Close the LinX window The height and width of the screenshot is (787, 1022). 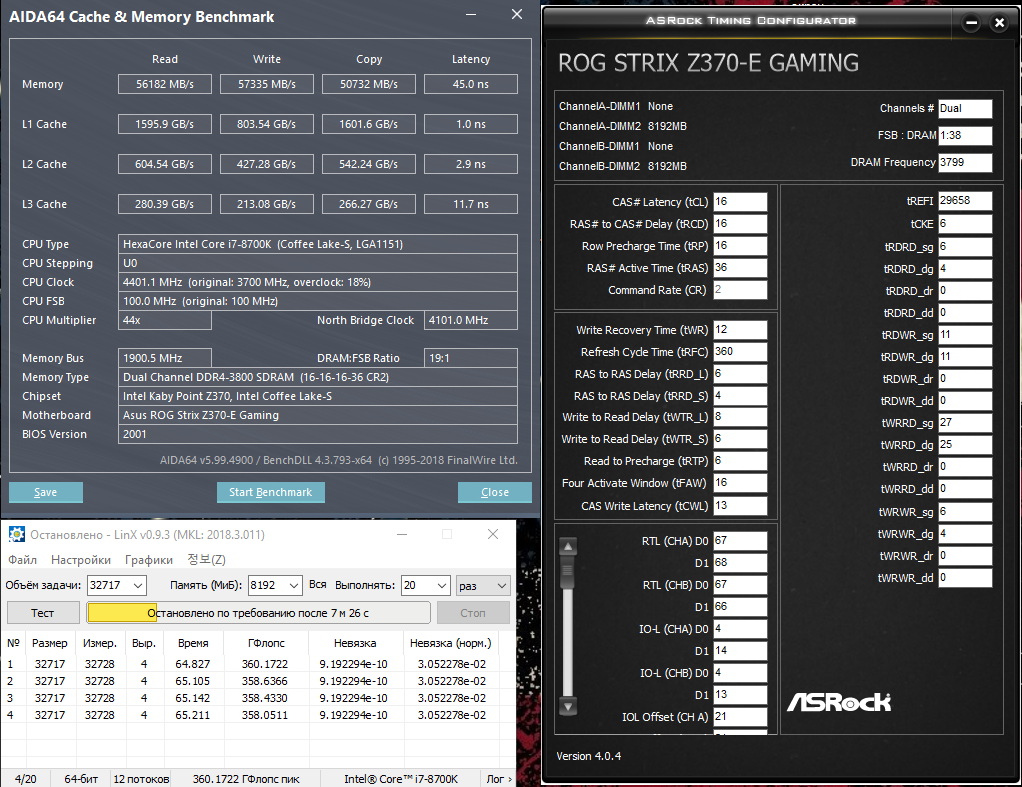493,534
